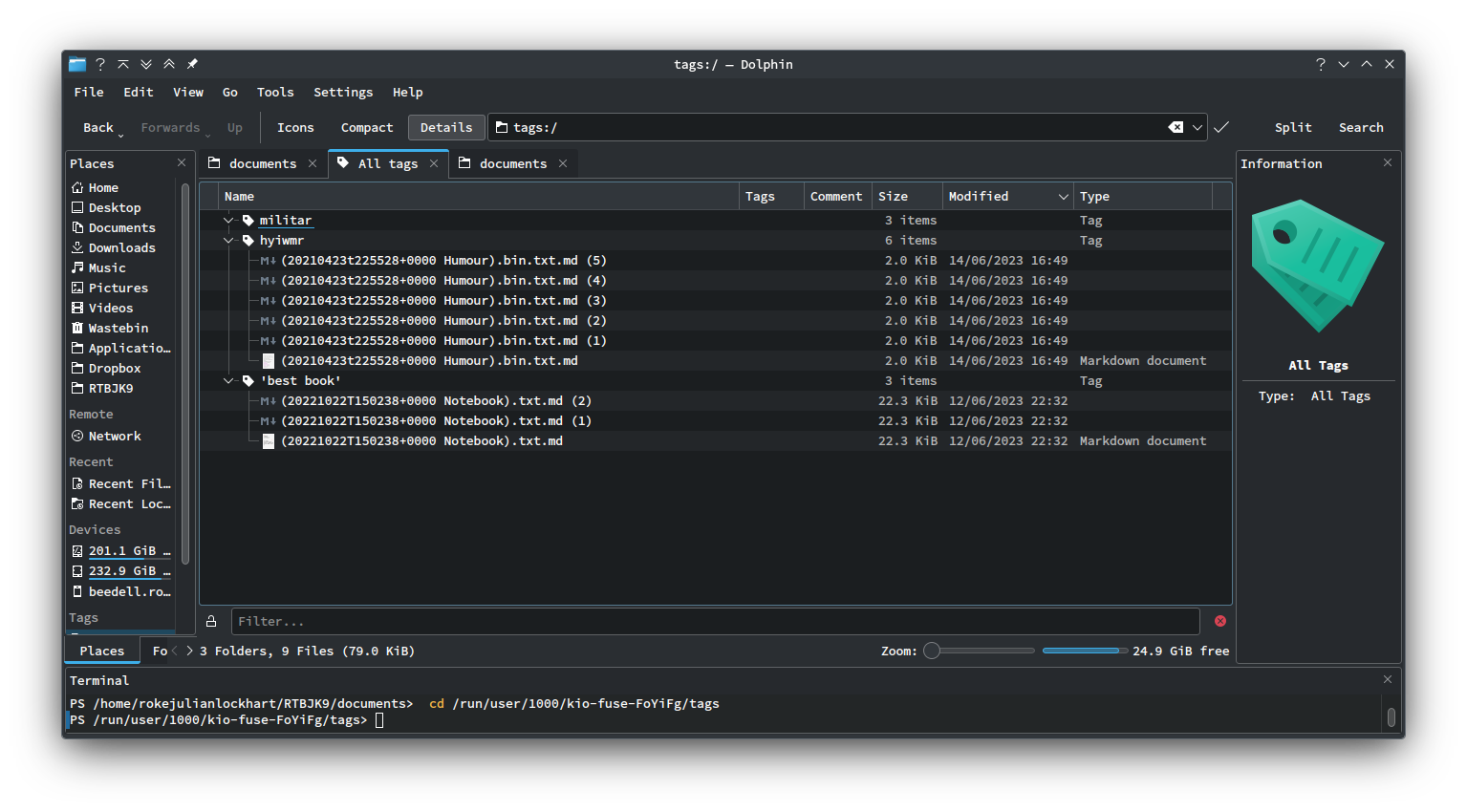Click the Dolphin app icon in title bar
1467x812 pixels.
tap(77, 64)
